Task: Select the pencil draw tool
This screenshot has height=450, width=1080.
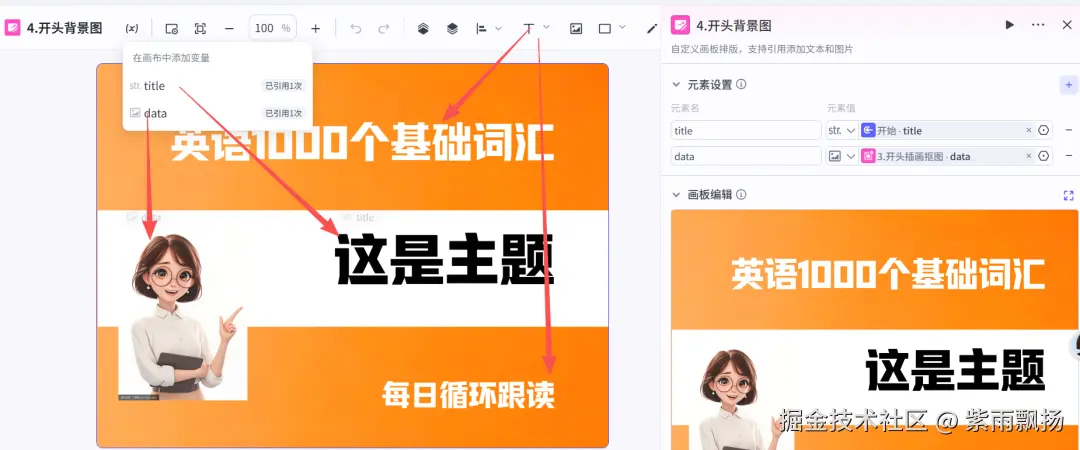Action: click(x=652, y=28)
